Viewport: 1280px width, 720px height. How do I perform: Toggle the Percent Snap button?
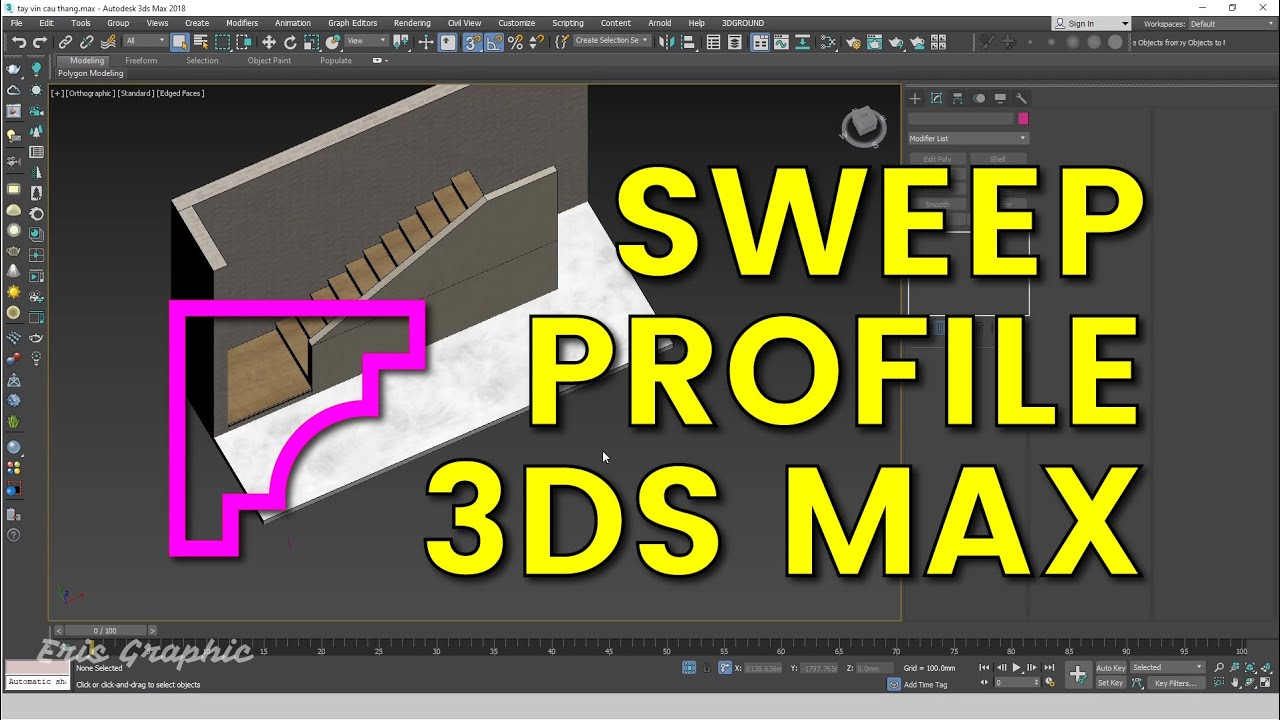tap(515, 42)
